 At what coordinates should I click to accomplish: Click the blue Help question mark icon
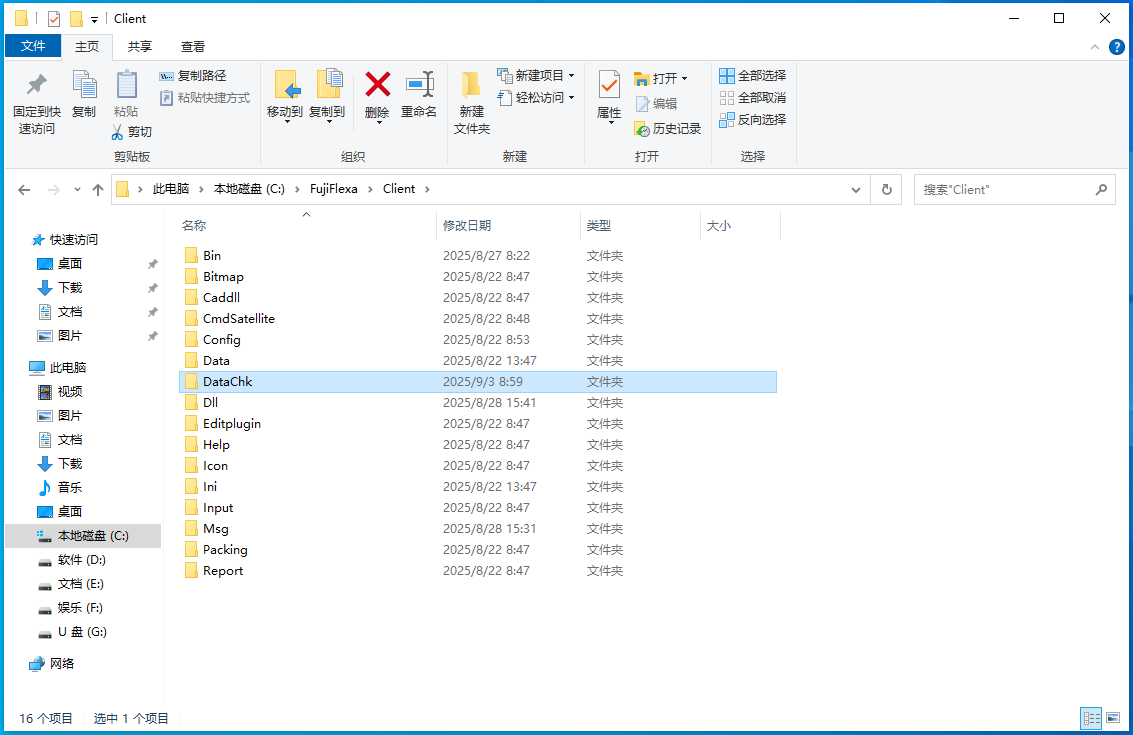pos(1117,47)
